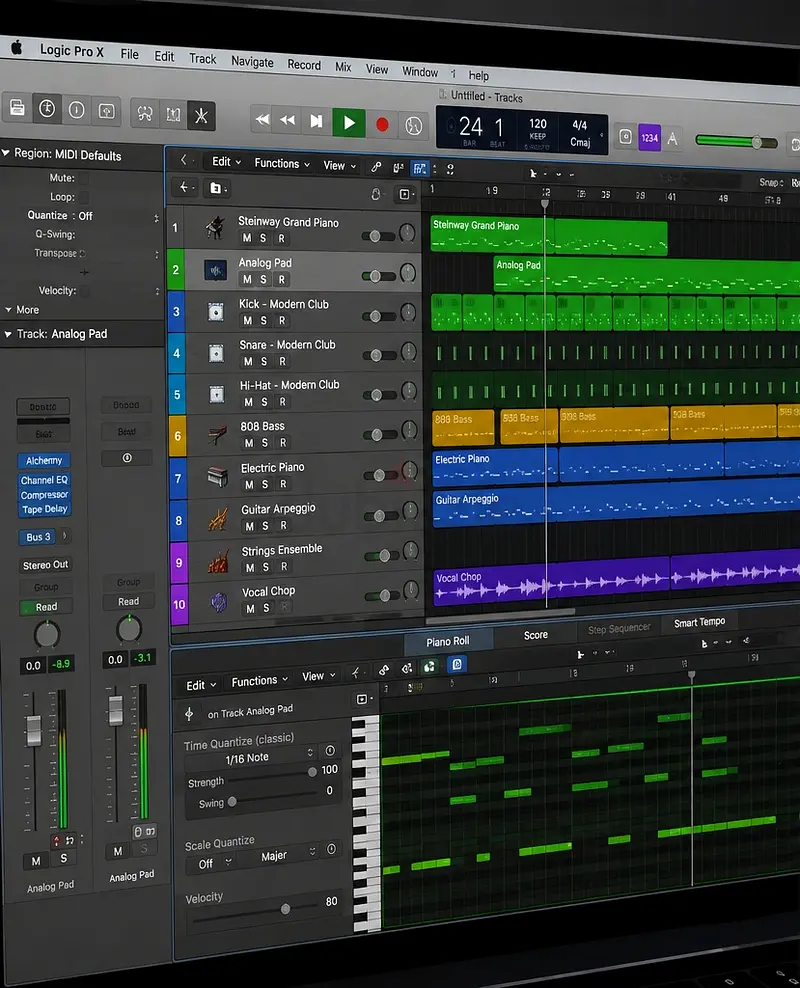Open the Apple menu
The image size is (800, 988).
click(x=17, y=47)
